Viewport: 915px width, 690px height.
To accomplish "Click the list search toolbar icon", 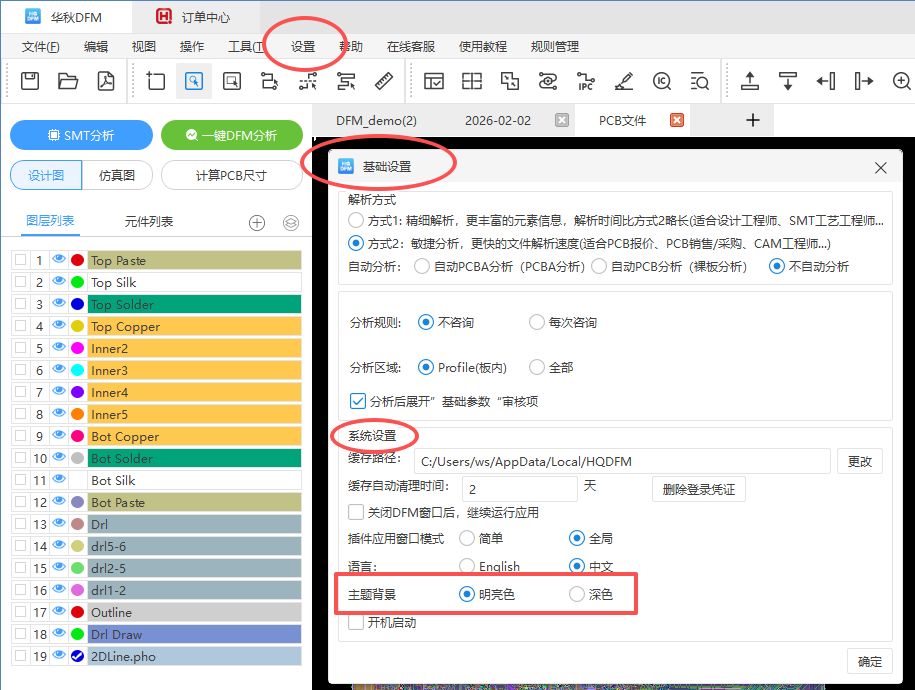I will coord(699,81).
